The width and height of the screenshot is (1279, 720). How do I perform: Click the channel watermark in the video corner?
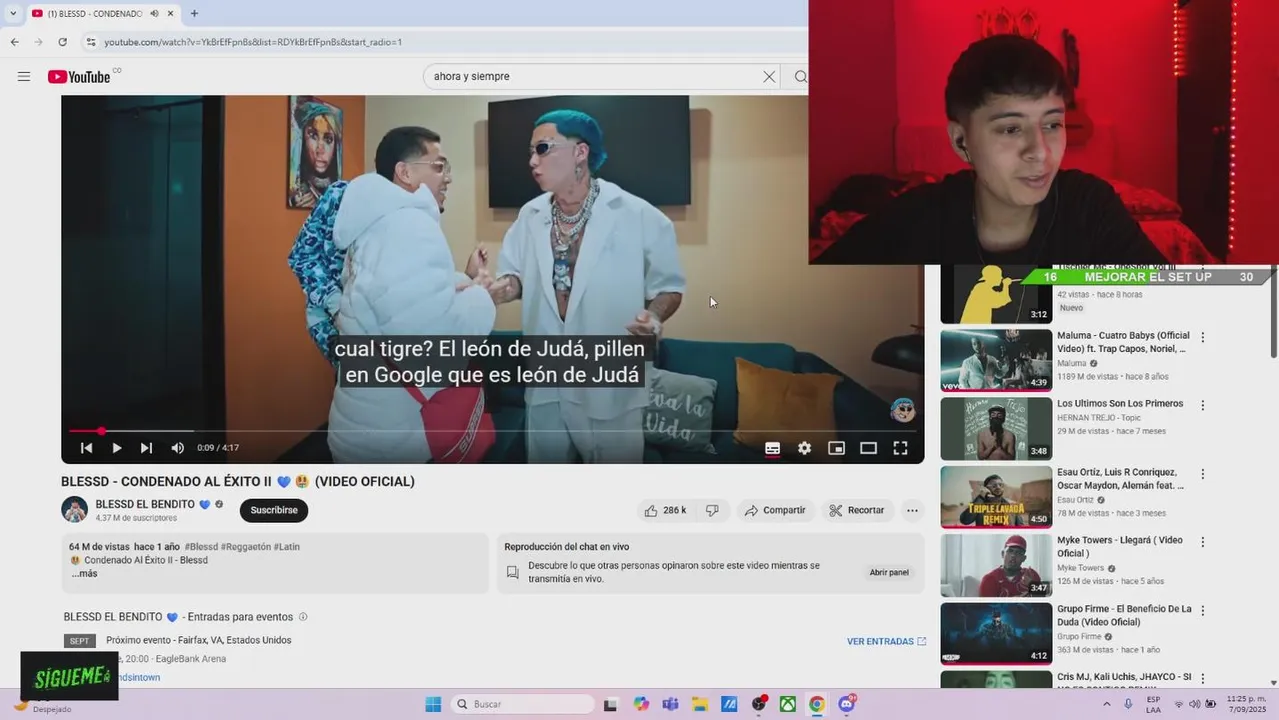(x=903, y=410)
